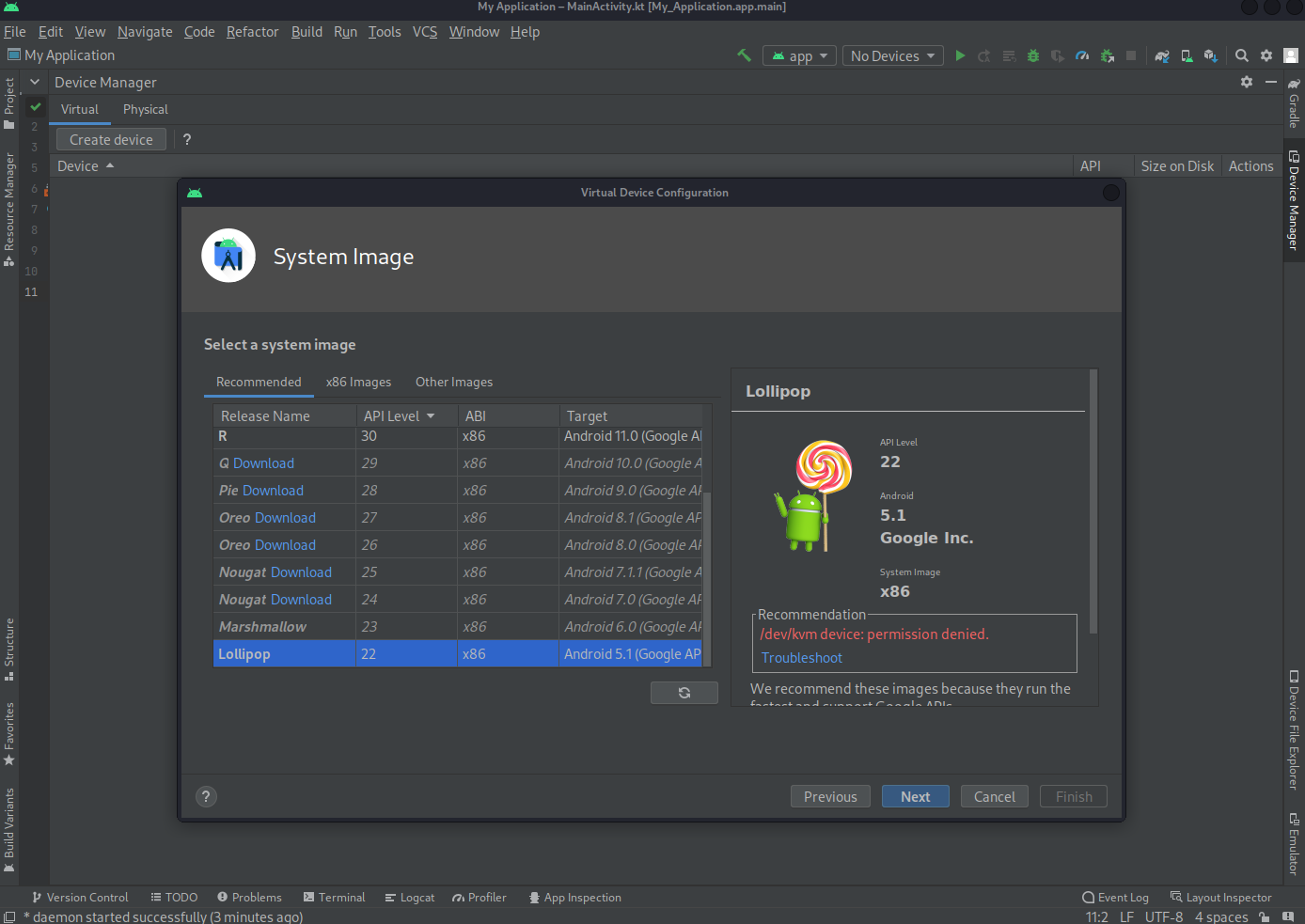
Task: Click the Search Everywhere magnifier icon
Action: point(1242,55)
